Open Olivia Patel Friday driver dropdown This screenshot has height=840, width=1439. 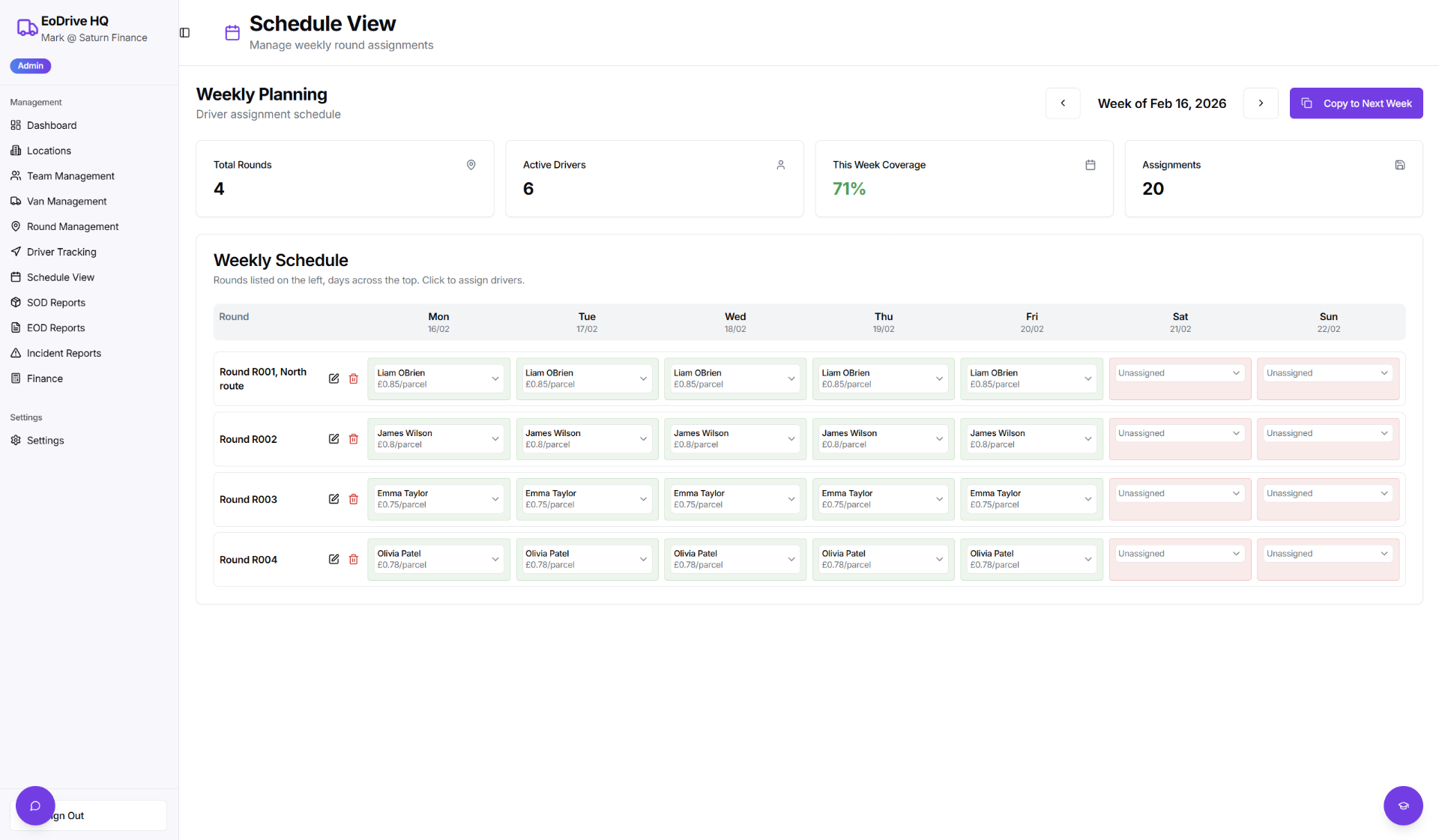pos(1031,559)
